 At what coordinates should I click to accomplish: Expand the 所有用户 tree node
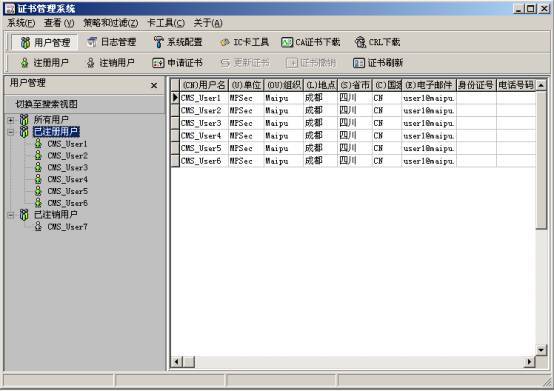click(x=11, y=120)
